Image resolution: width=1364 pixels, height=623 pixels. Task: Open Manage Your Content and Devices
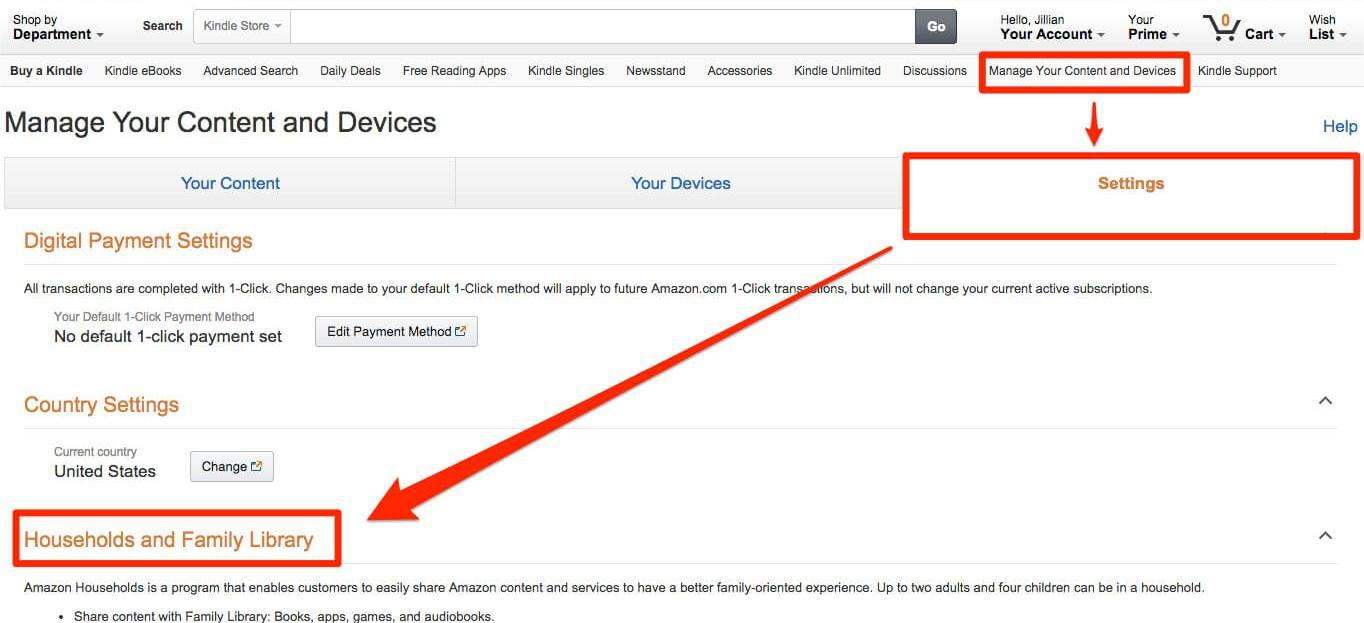1082,71
